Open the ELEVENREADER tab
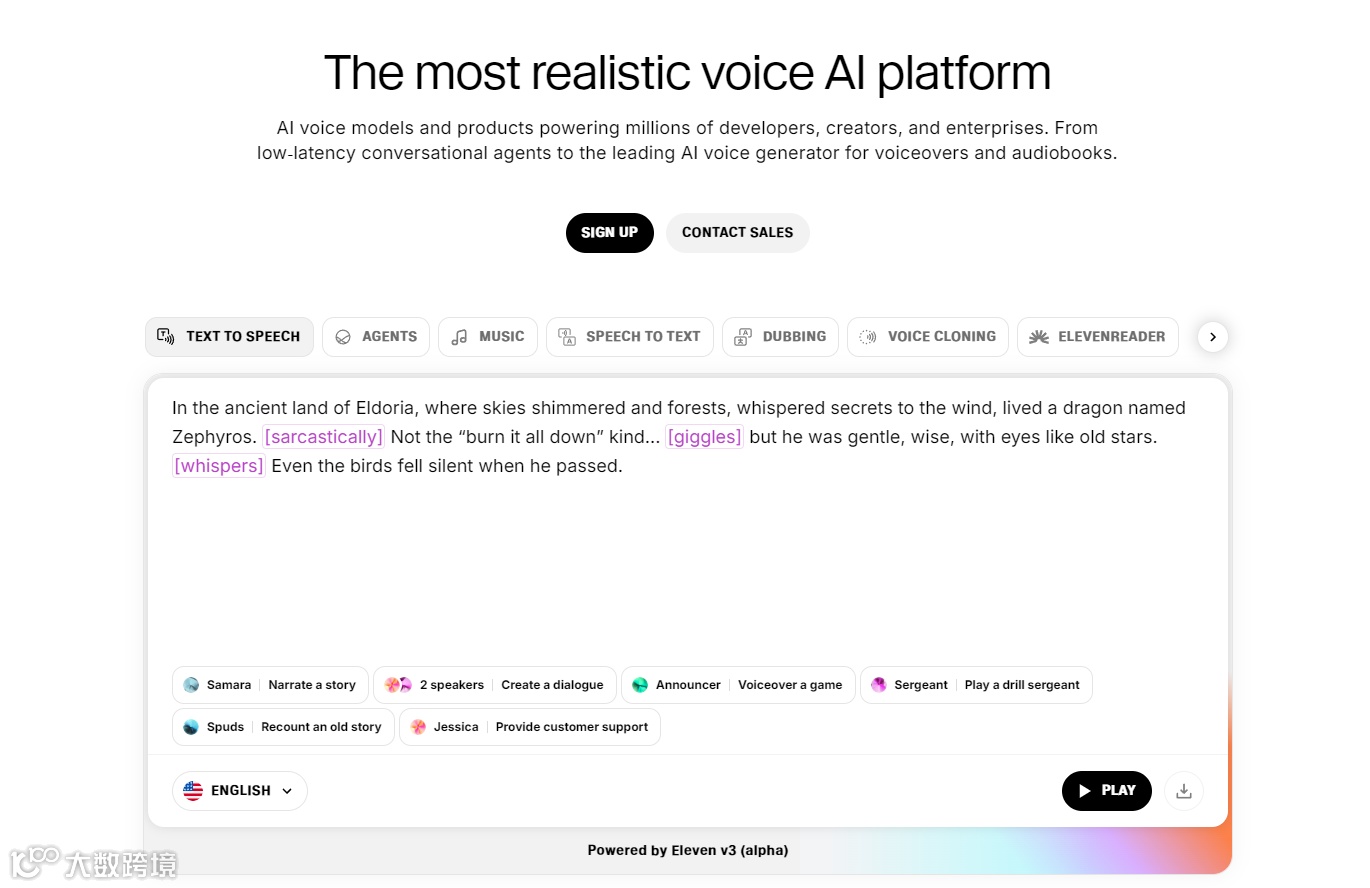1370x888 pixels. tap(1098, 337)
